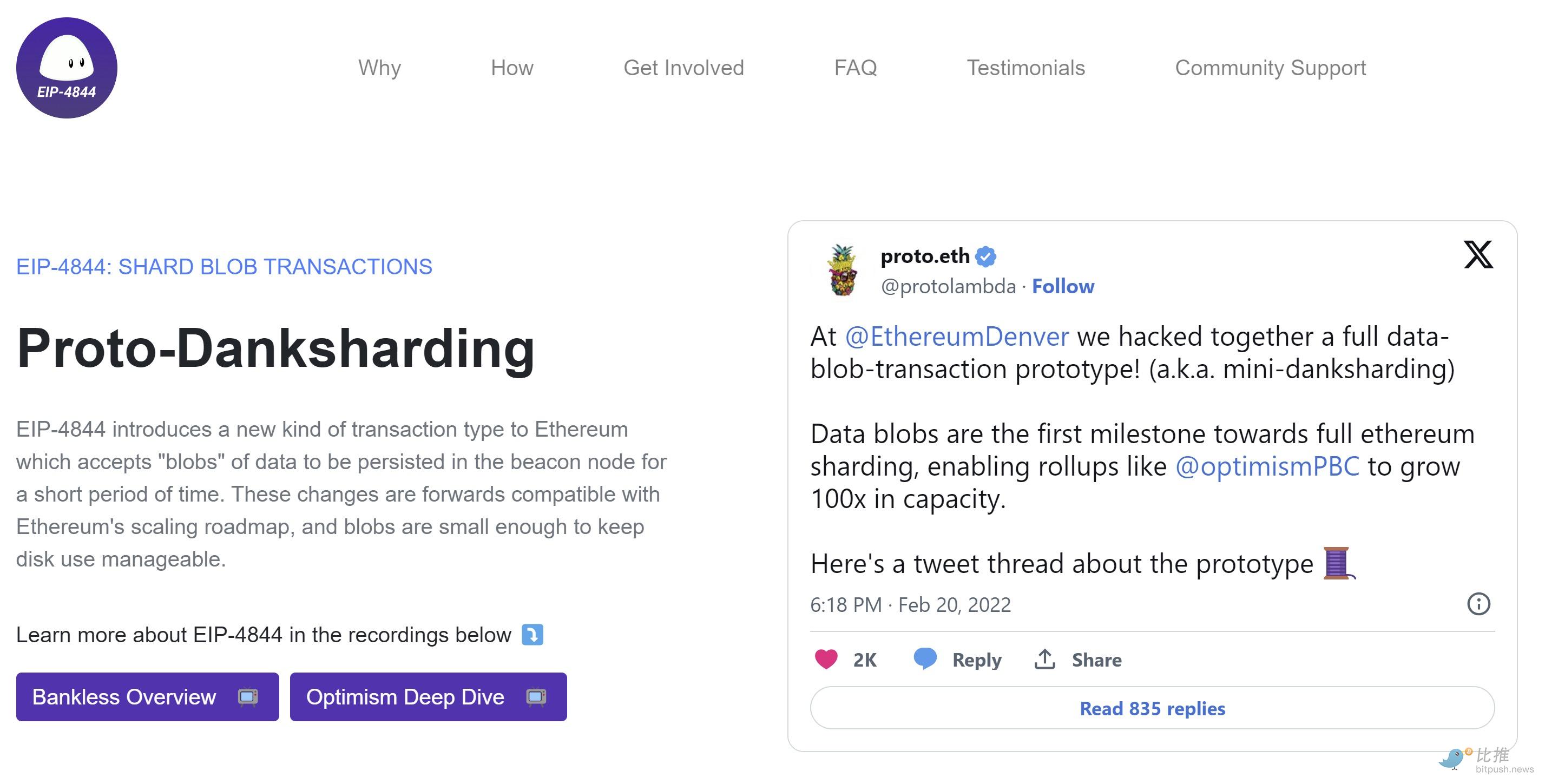Open the Why navigation menu item
Image resolution: width=1545 pixels, height=784 pixels.
[x=380, y=68]
